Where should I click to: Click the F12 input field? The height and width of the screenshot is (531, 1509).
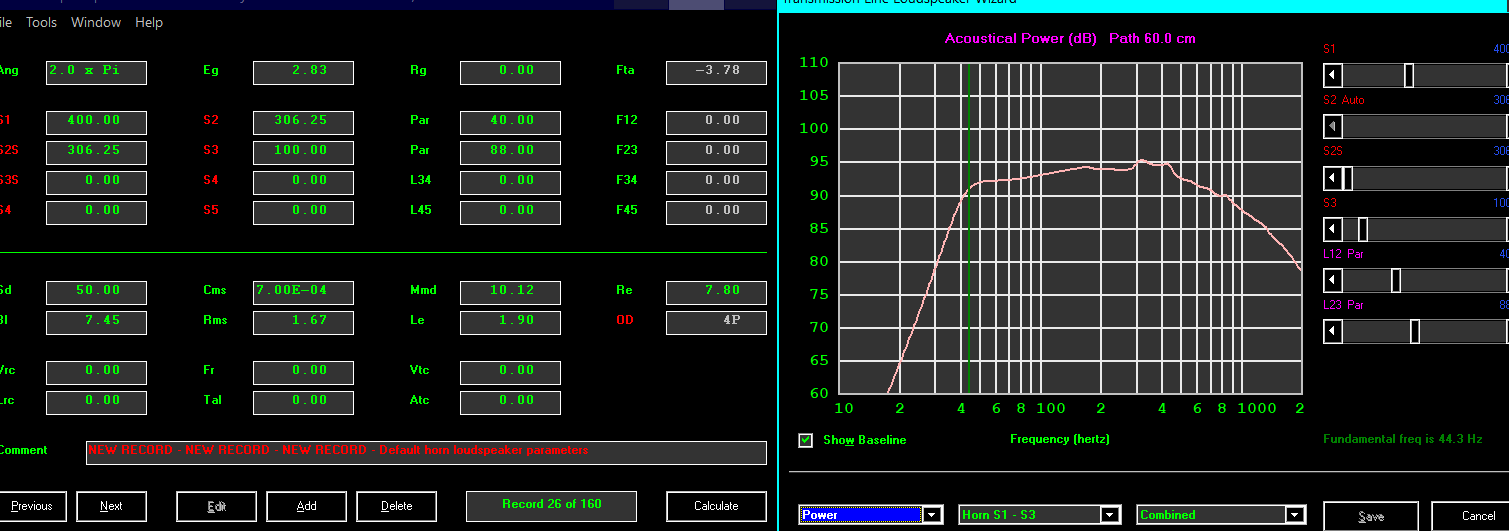coord(716,122)
